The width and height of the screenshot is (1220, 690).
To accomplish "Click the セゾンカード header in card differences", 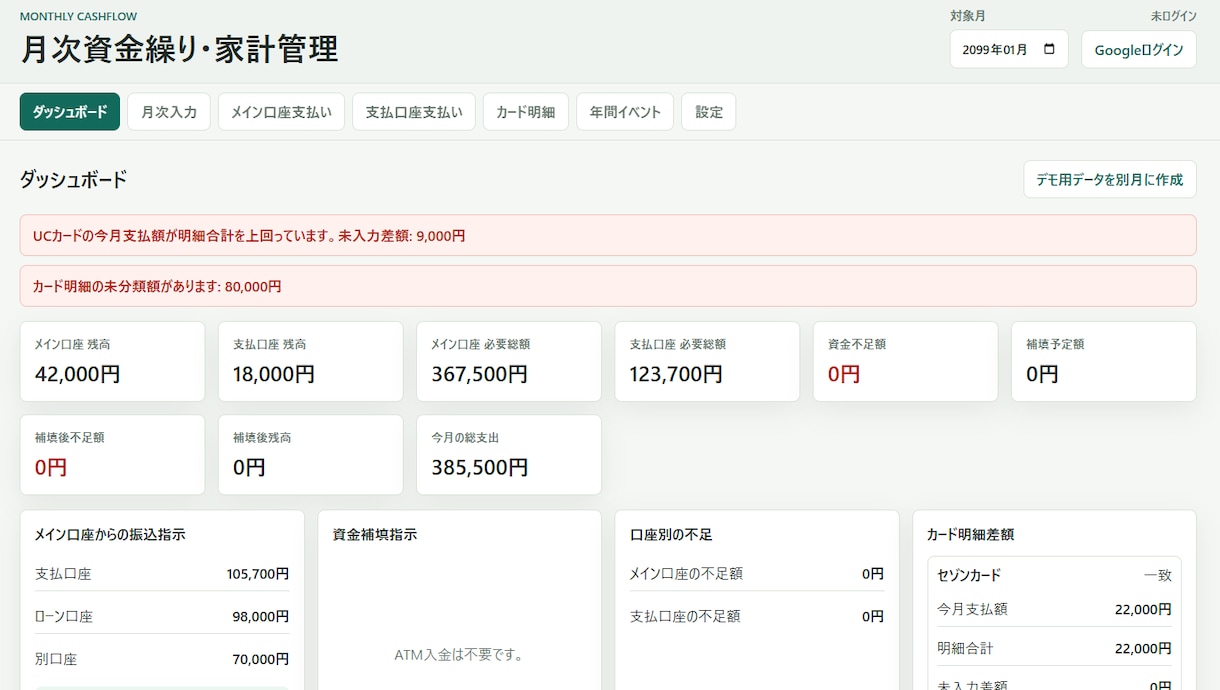I will (969, 575).
